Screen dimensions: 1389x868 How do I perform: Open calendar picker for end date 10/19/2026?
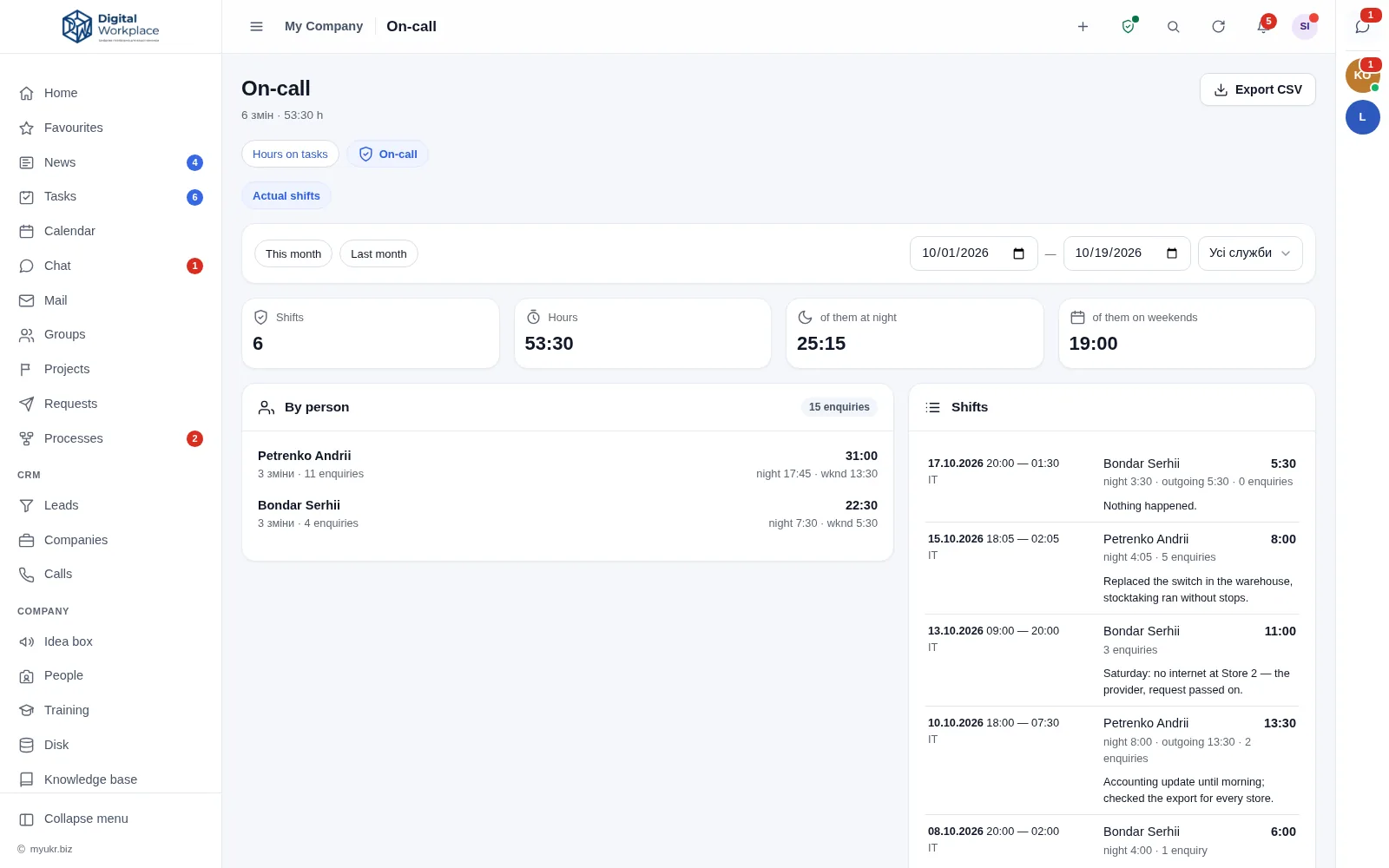click(x=1172, y=253)
